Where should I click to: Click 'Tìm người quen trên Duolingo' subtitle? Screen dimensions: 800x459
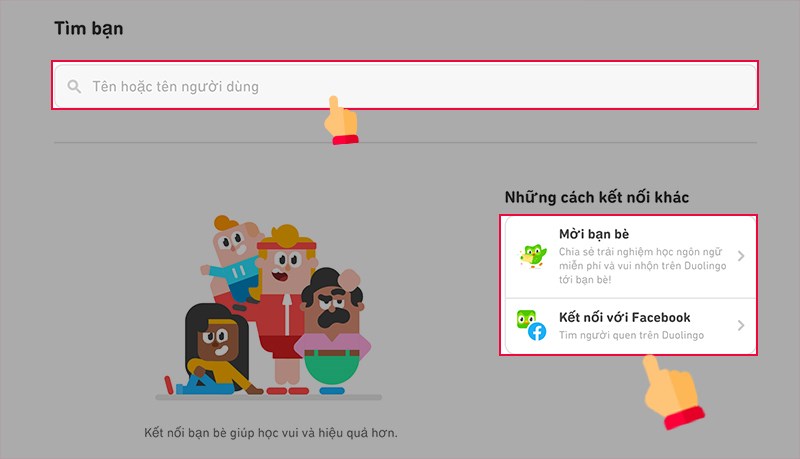click(631, 335)
